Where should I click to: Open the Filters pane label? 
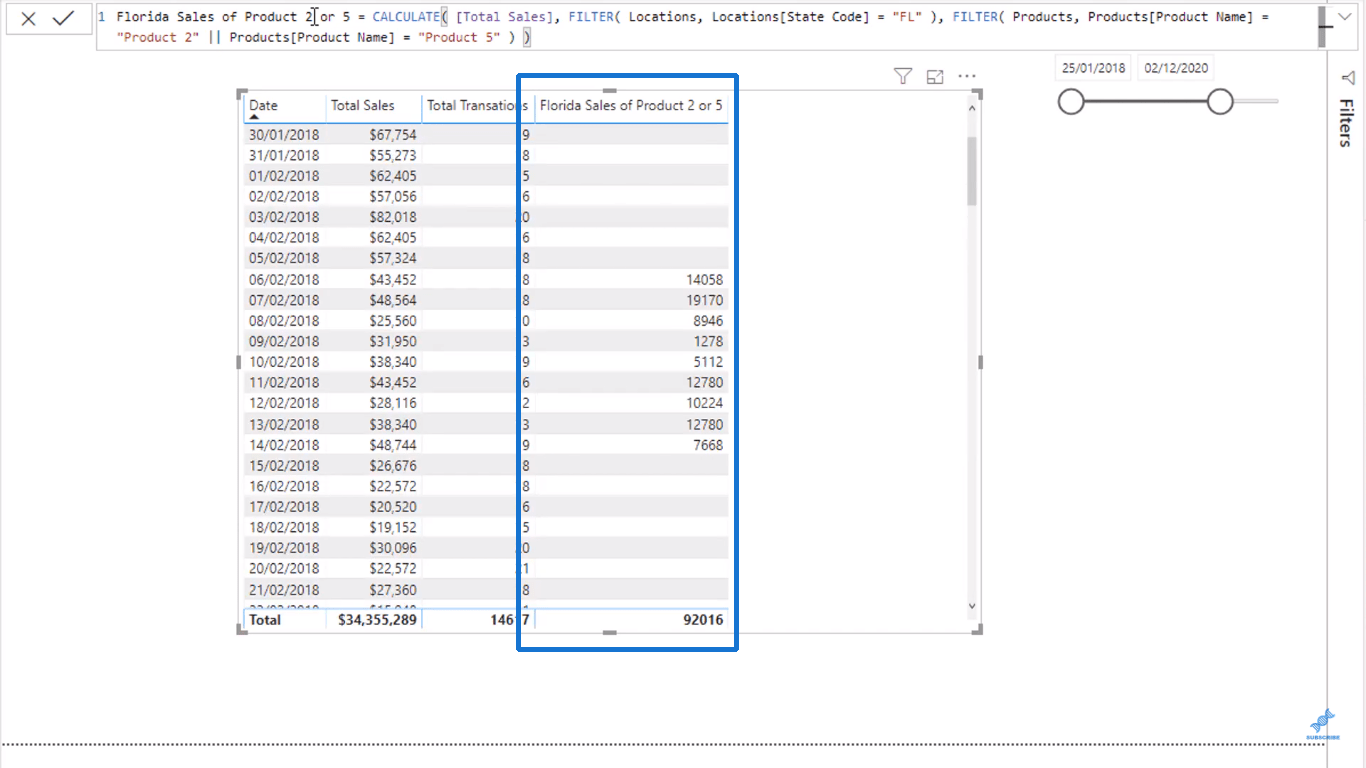[x=1345, y=123]
